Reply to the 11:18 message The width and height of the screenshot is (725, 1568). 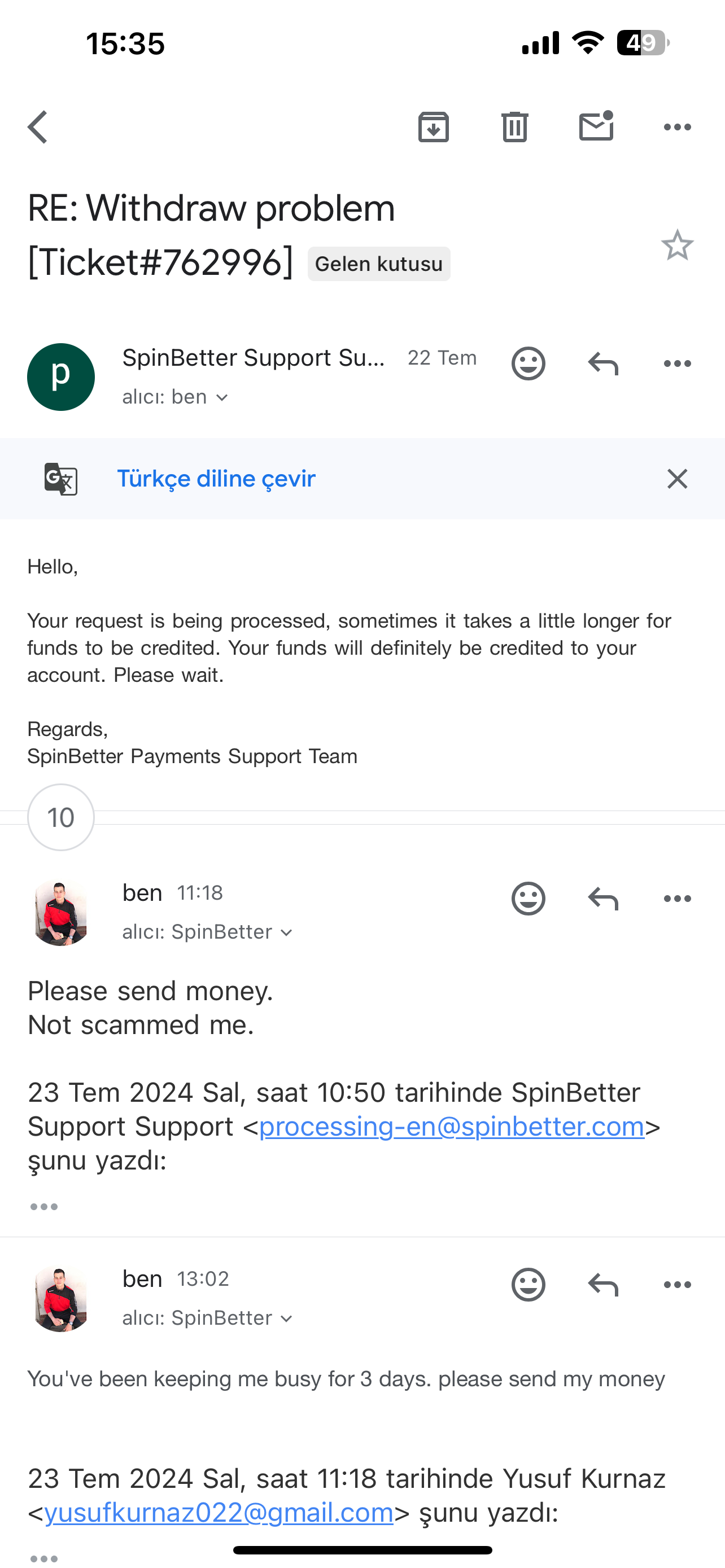[x=602, y=899]
